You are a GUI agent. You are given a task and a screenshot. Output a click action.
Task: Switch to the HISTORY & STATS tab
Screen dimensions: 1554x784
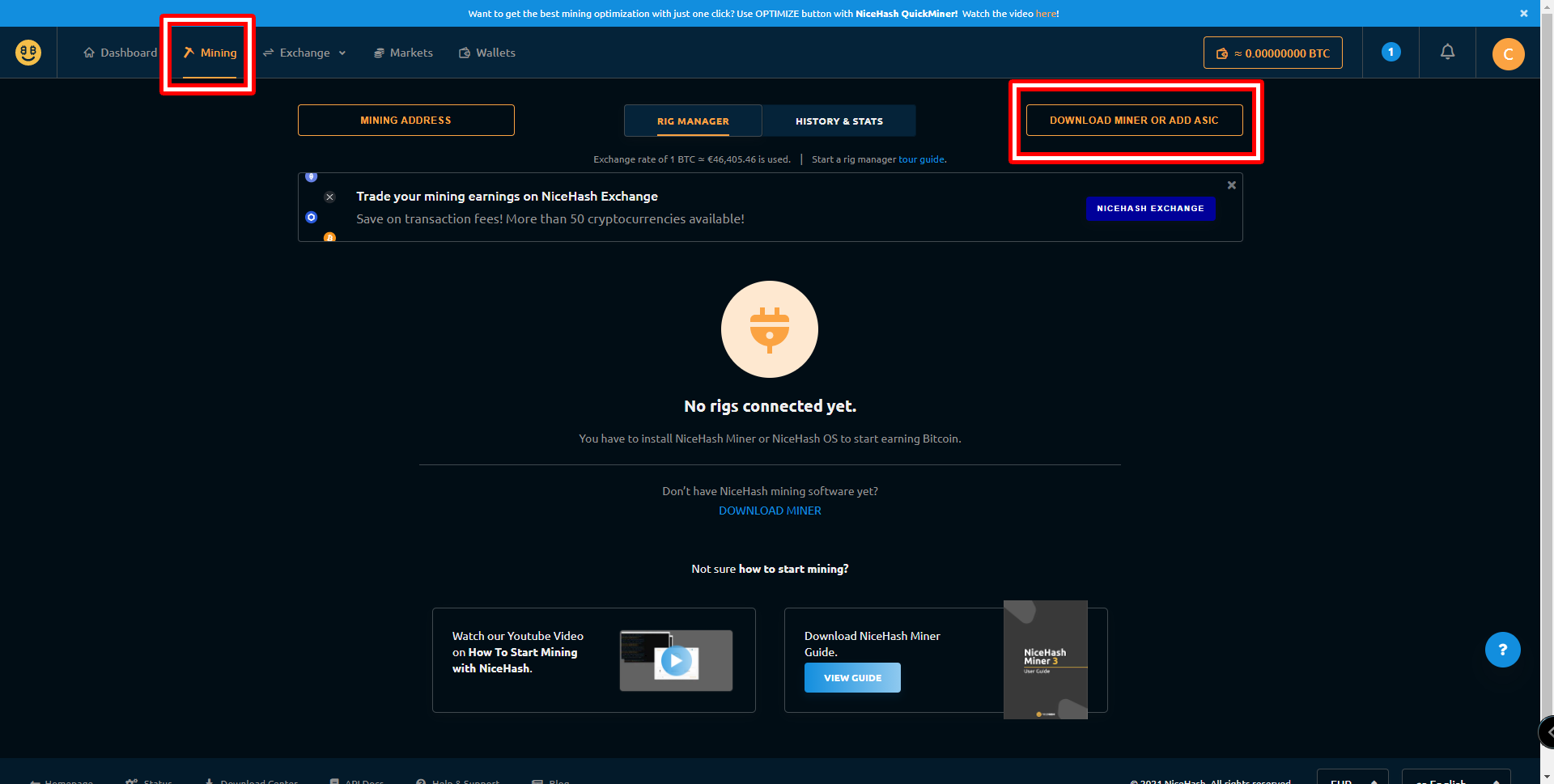tap(839, 121)
